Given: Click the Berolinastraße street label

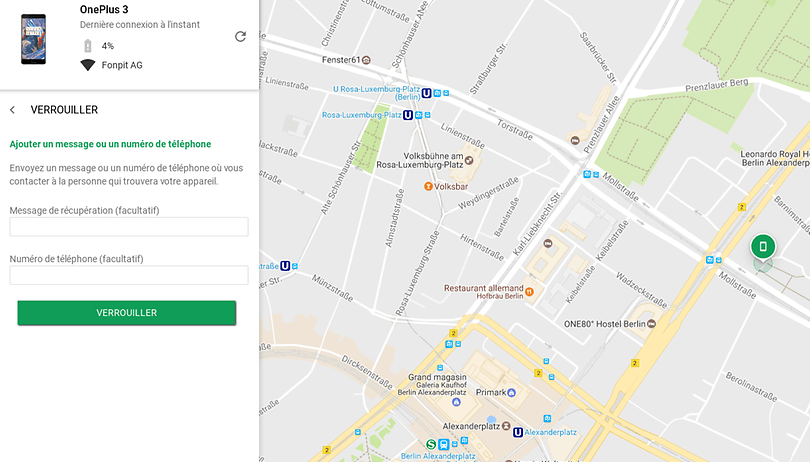Looking at the screenshot, I should point(751,387).
